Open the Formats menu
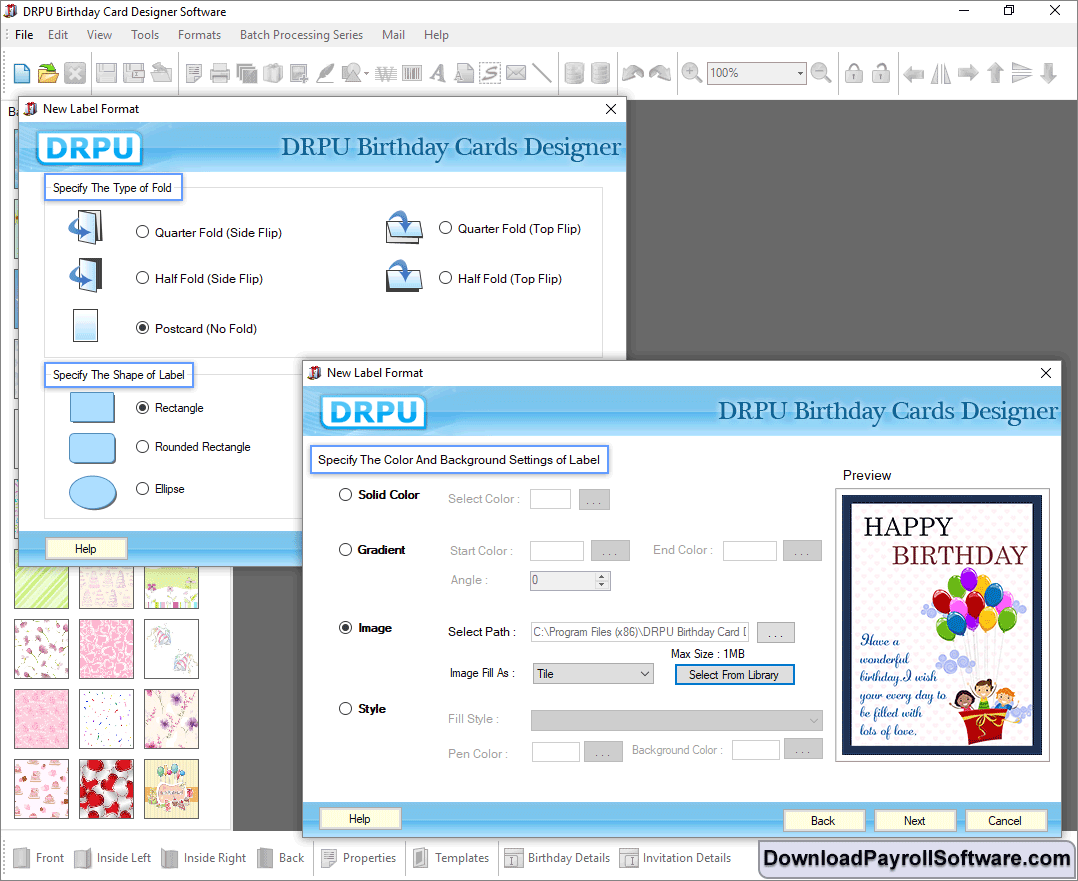This screenshot has height=881, width=1078. coord(199,34)
